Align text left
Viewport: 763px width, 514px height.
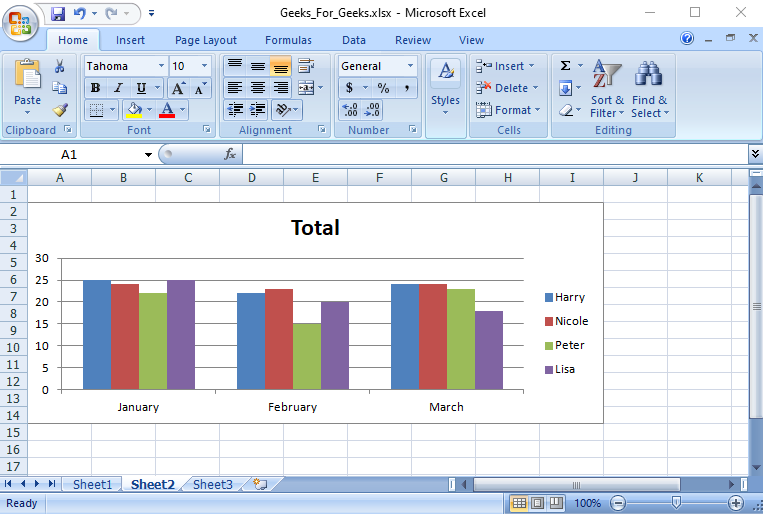(x=235, y=88)
